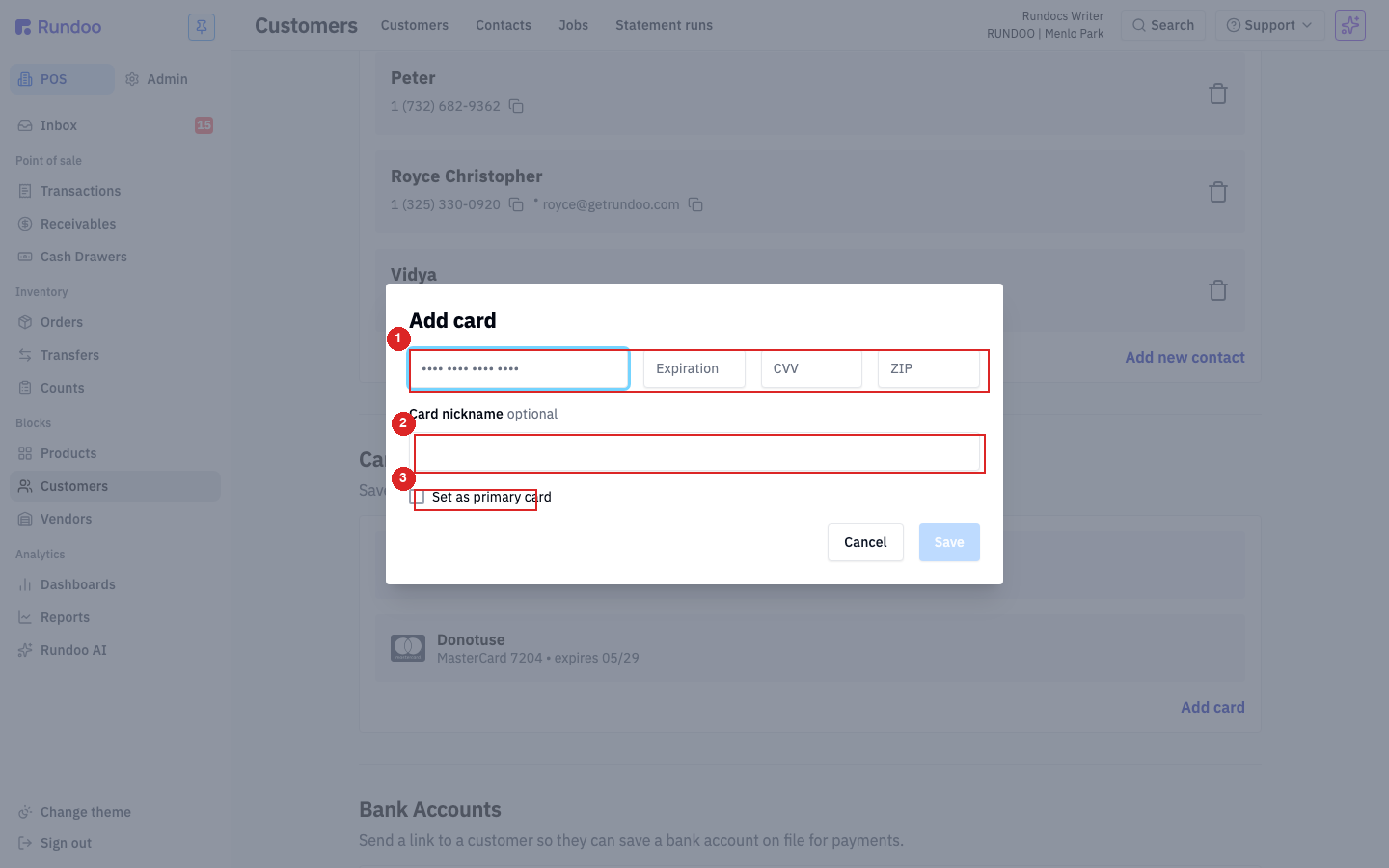Click the pin sidebar icon
The width and height of the screenshot is (1389, 868).
[202, 27]
